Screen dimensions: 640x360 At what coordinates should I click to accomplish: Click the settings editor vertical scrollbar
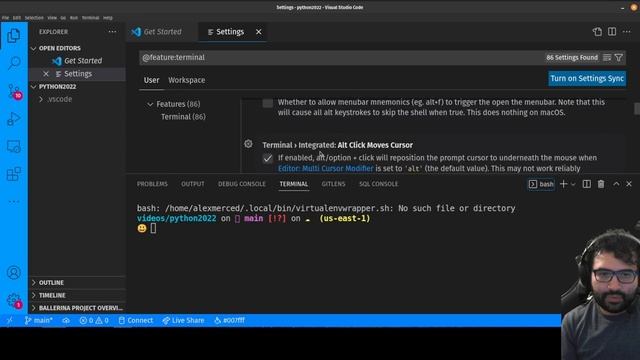pyautogui.click(x=636, y=109)
